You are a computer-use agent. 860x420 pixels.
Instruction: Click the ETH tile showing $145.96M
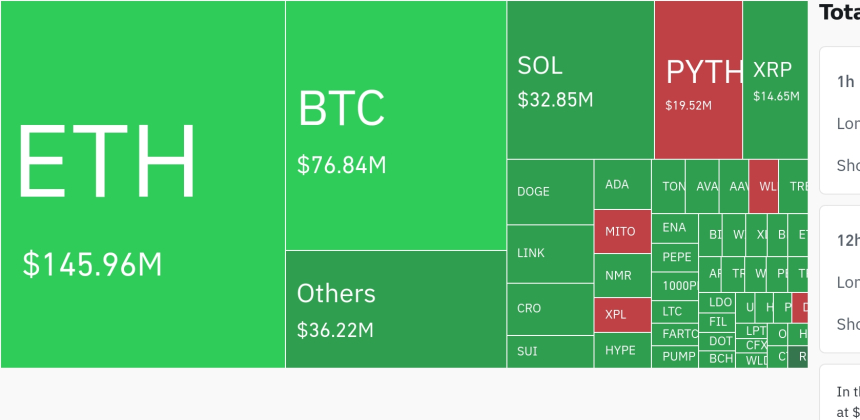click(142, 184)
